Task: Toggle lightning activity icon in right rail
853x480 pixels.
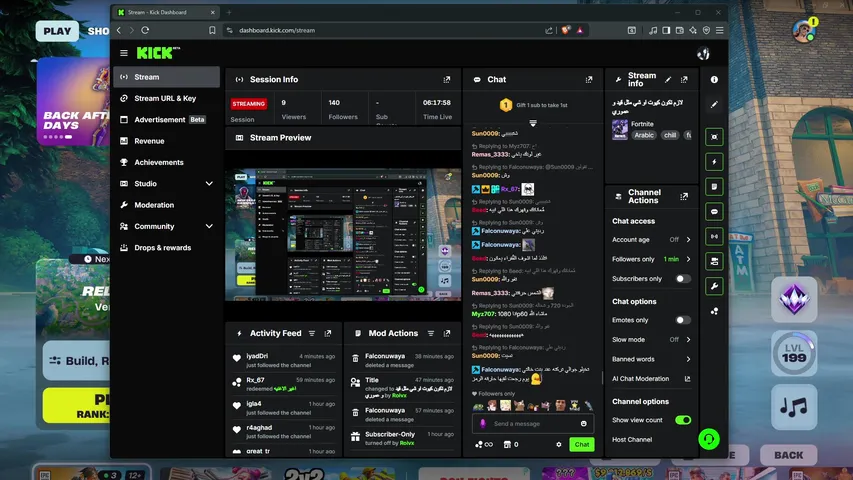Action: pos(714,162)
